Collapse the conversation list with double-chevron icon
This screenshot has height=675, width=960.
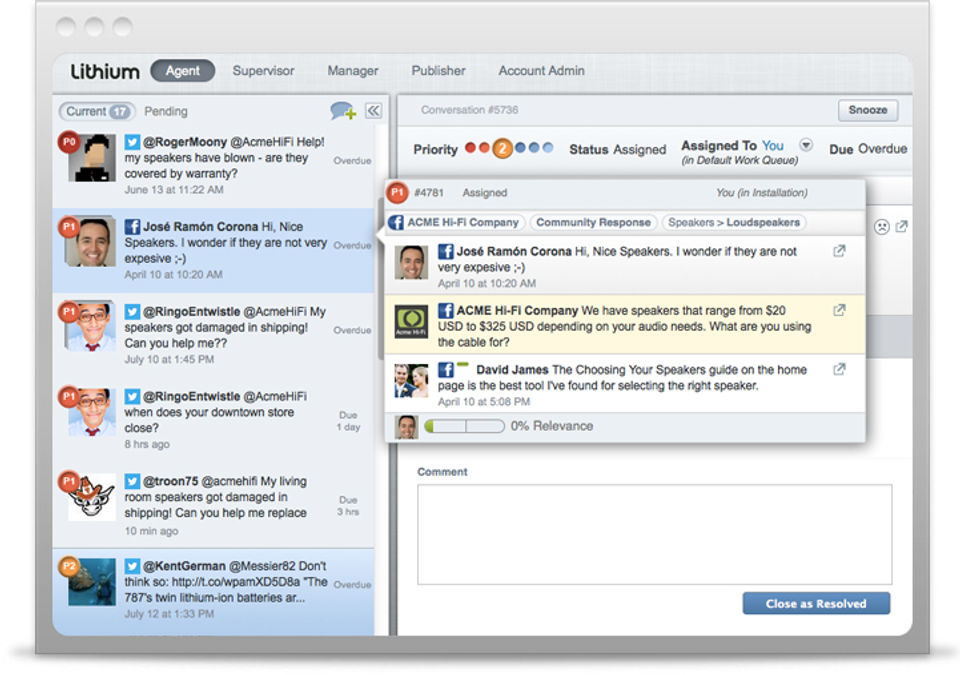(373, 111)
